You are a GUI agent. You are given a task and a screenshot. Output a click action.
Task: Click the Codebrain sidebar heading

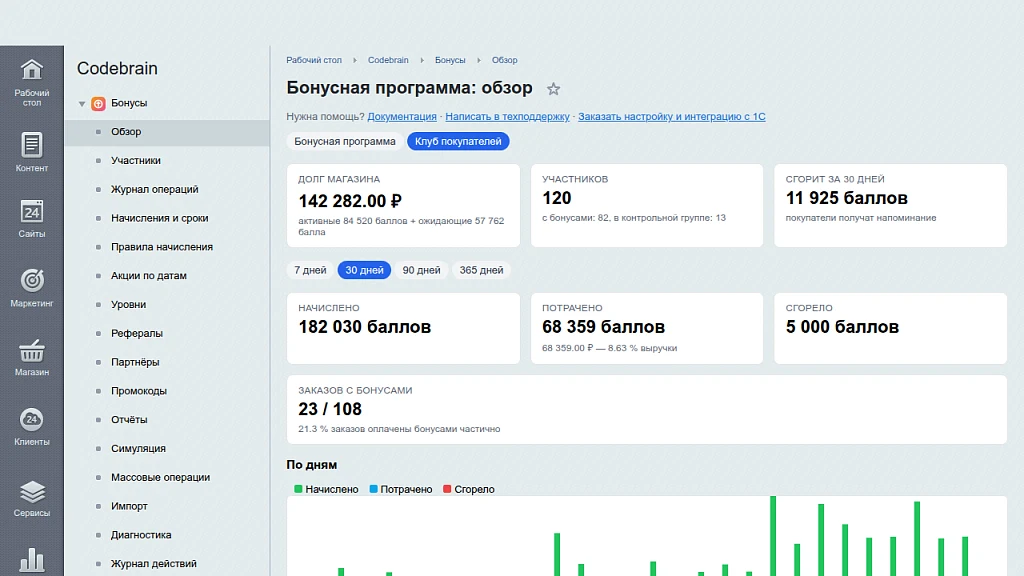pos(117,68)
